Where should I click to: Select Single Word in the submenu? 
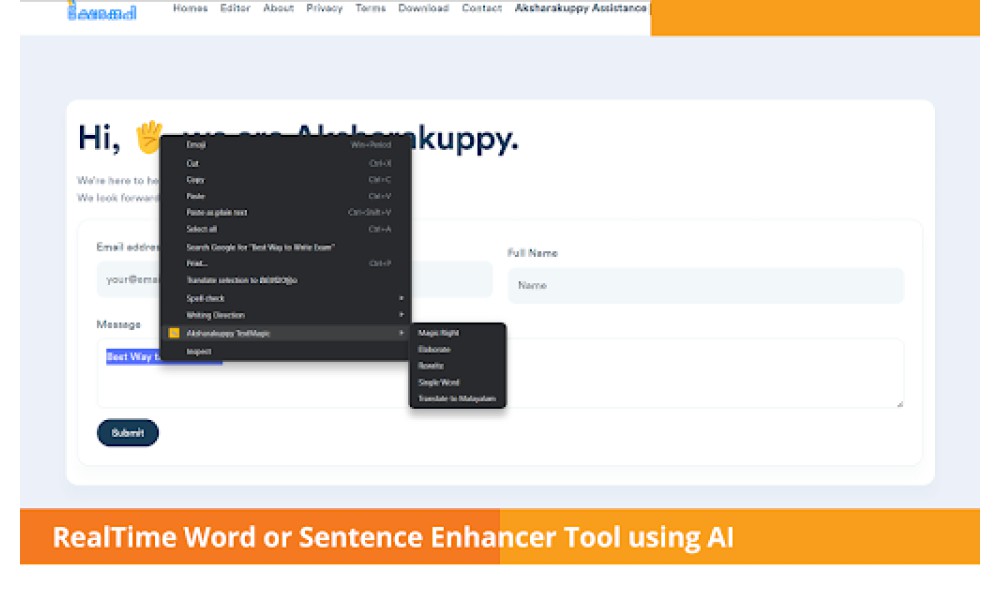pos(457,383)
